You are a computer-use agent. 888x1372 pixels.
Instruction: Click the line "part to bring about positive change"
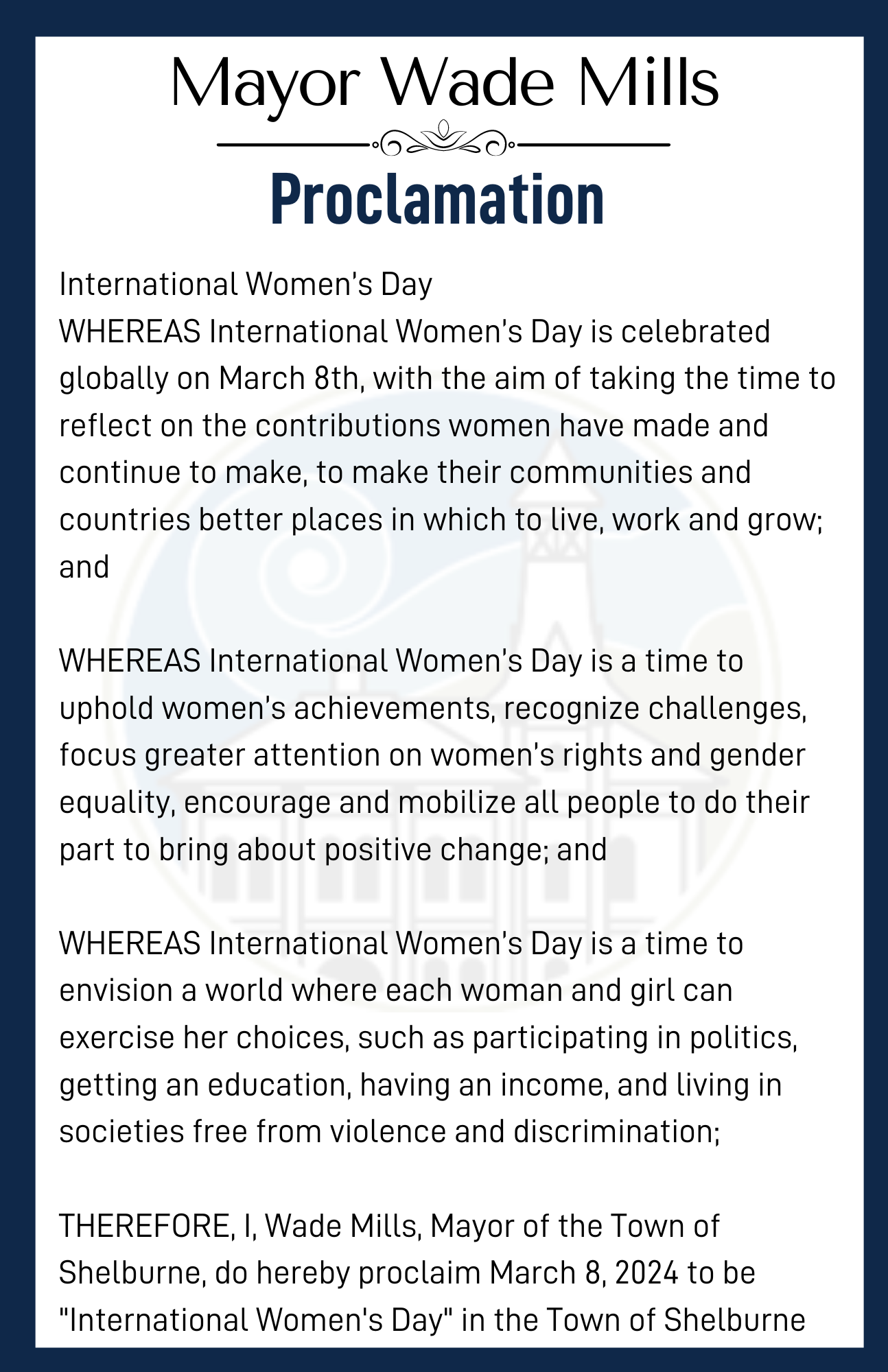pyautogui.click(x=333, y=850)
